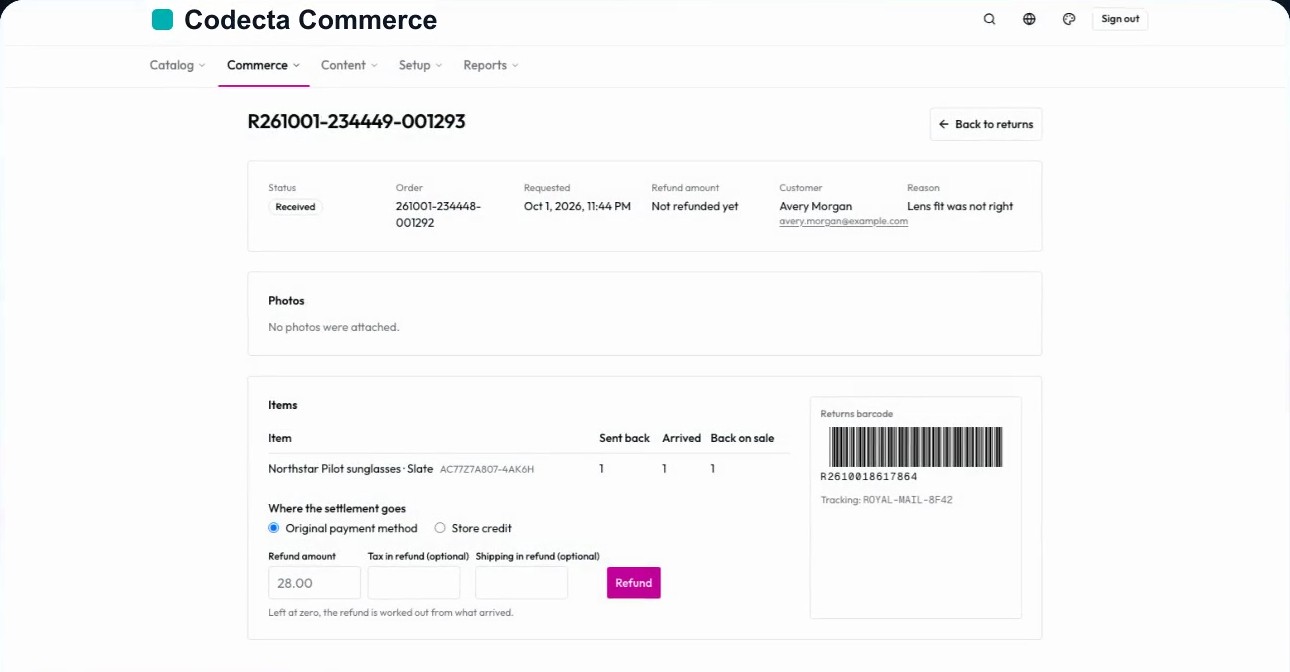Click the Northstar Pilot sunglasses item name
This screenshot has height=672, width=1290.
coord(351,469)
